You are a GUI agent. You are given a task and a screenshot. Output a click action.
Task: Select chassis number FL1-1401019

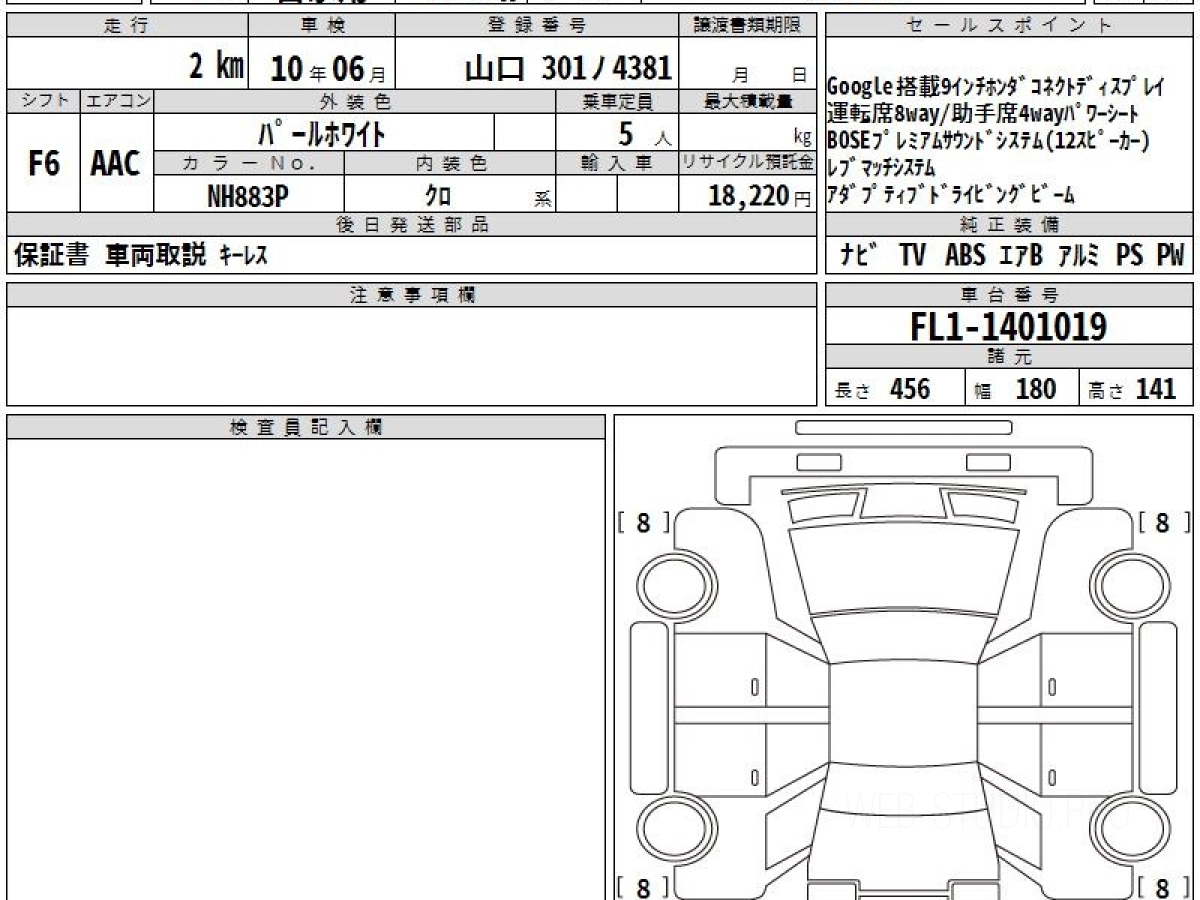pyautogui.click(x=1008, y=327)
